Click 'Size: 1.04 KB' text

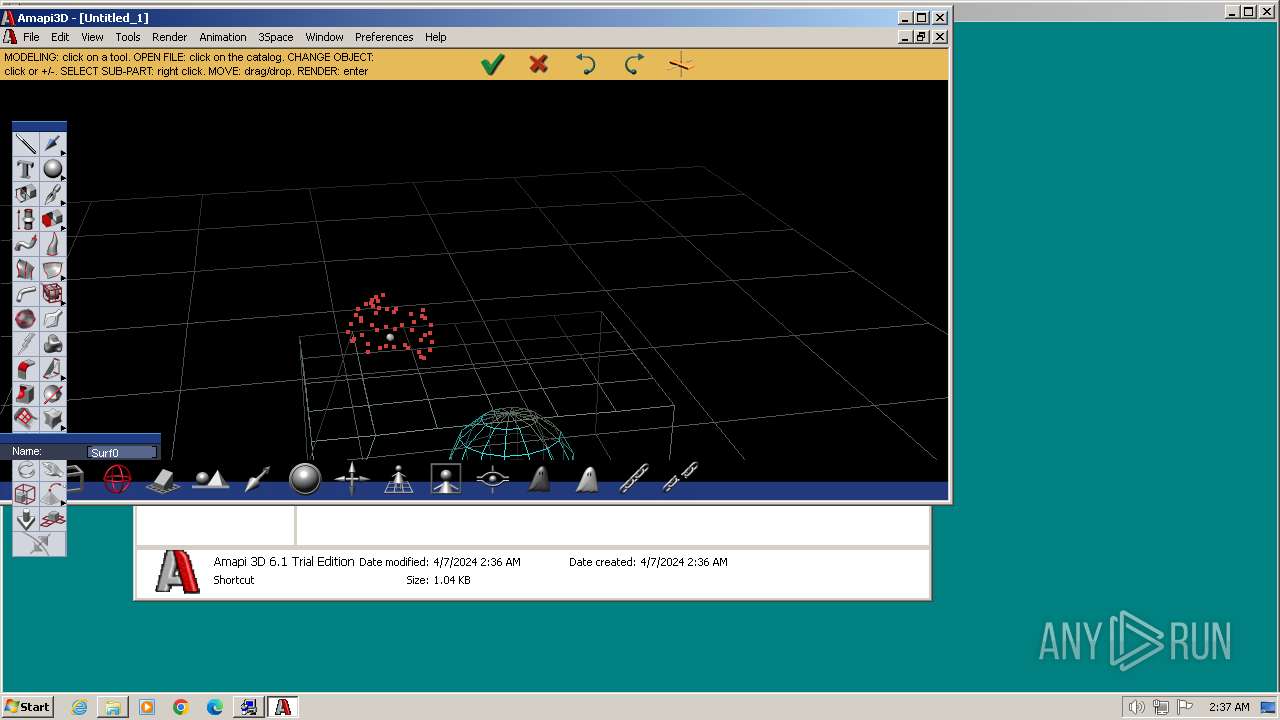click(438, 580)
